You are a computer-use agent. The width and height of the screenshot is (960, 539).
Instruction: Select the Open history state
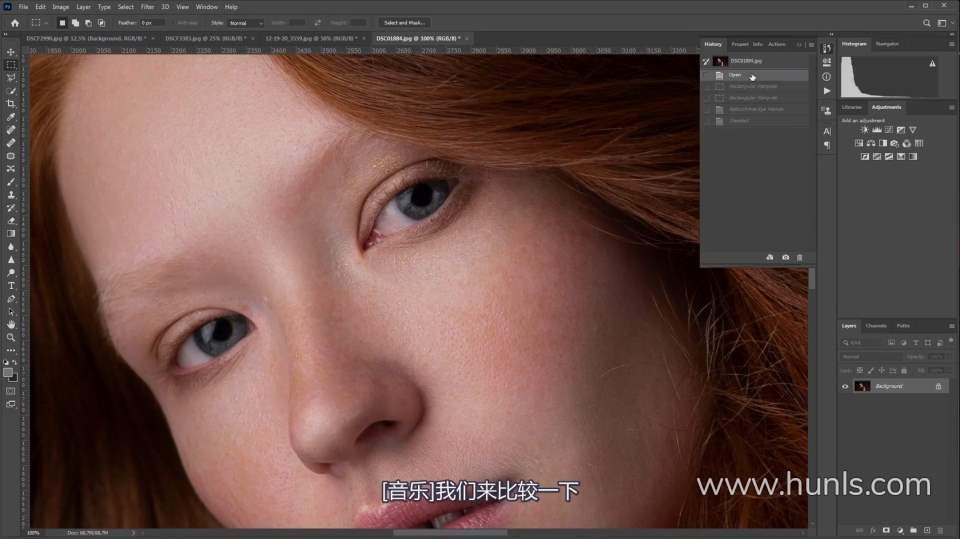point(755,75)
